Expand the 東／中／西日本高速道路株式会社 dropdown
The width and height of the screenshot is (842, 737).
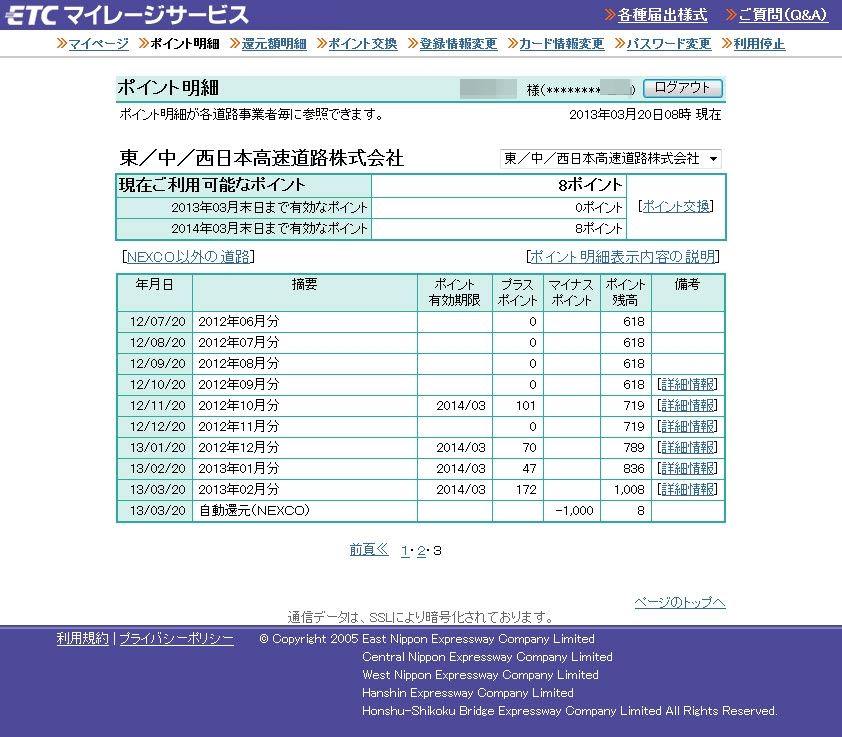click(x=611, y=158)
